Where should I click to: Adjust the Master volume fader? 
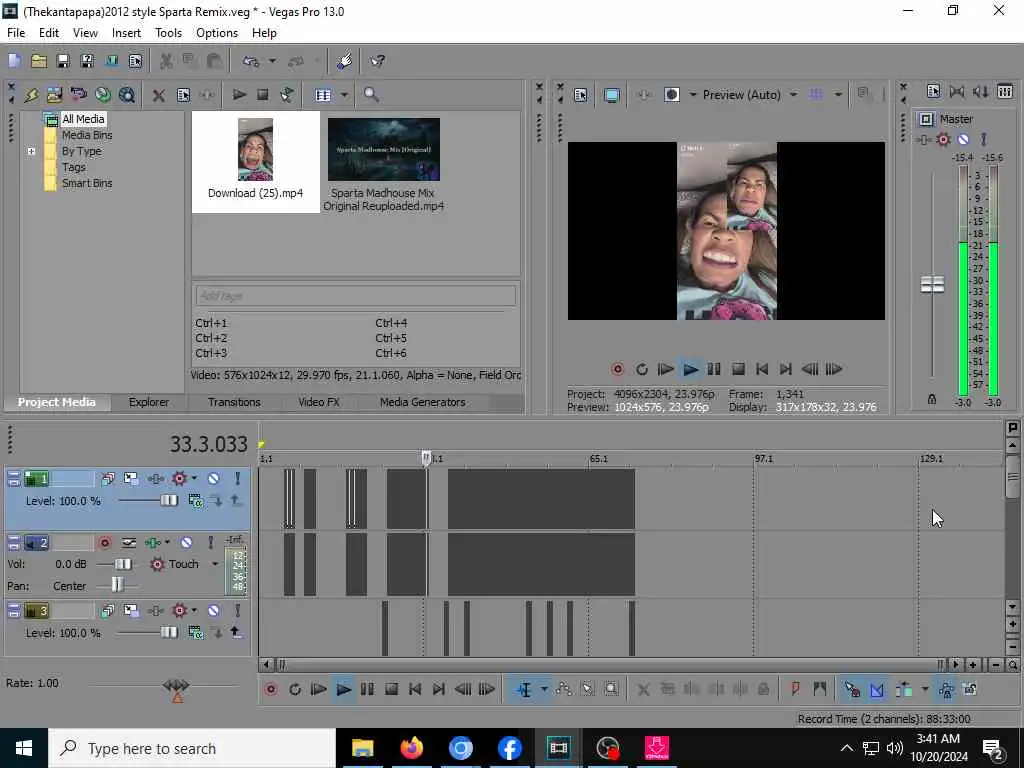[932, 285]
